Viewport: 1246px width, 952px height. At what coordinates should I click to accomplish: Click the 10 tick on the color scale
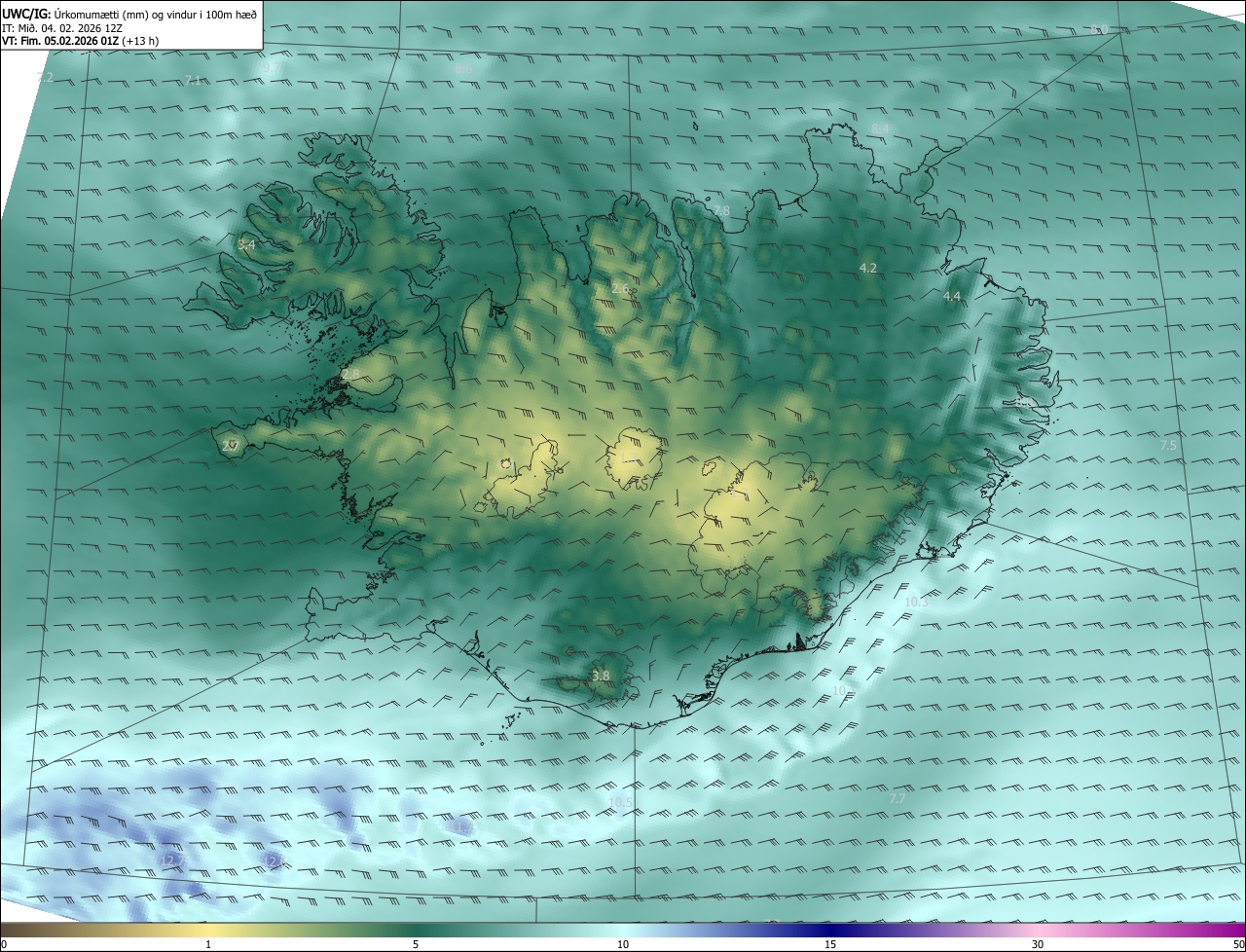tap(623, 944)
